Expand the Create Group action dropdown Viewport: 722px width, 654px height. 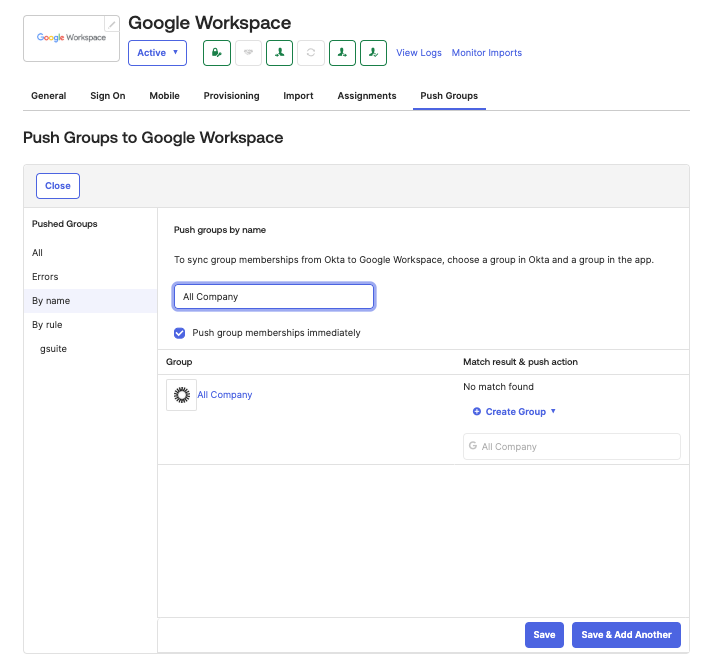tap(515, 412)
